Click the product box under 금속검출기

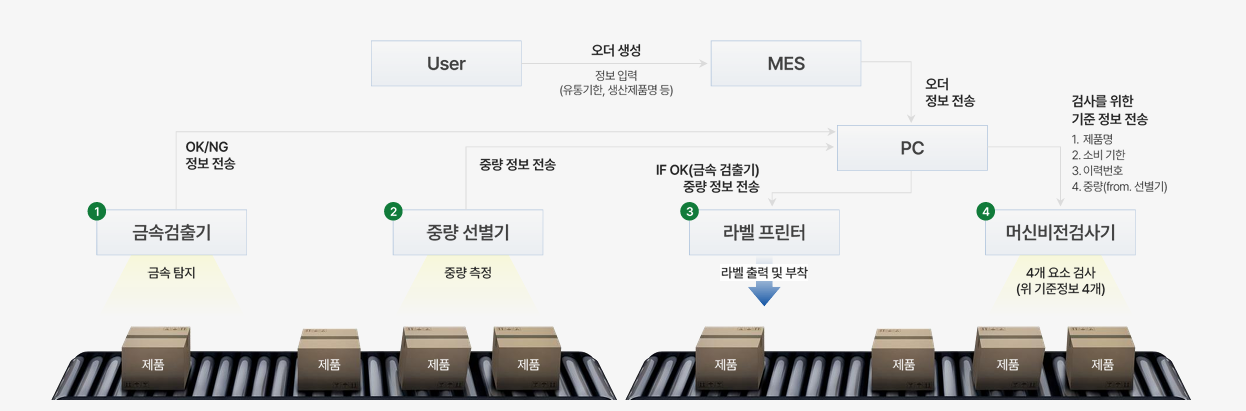point(156,359)
